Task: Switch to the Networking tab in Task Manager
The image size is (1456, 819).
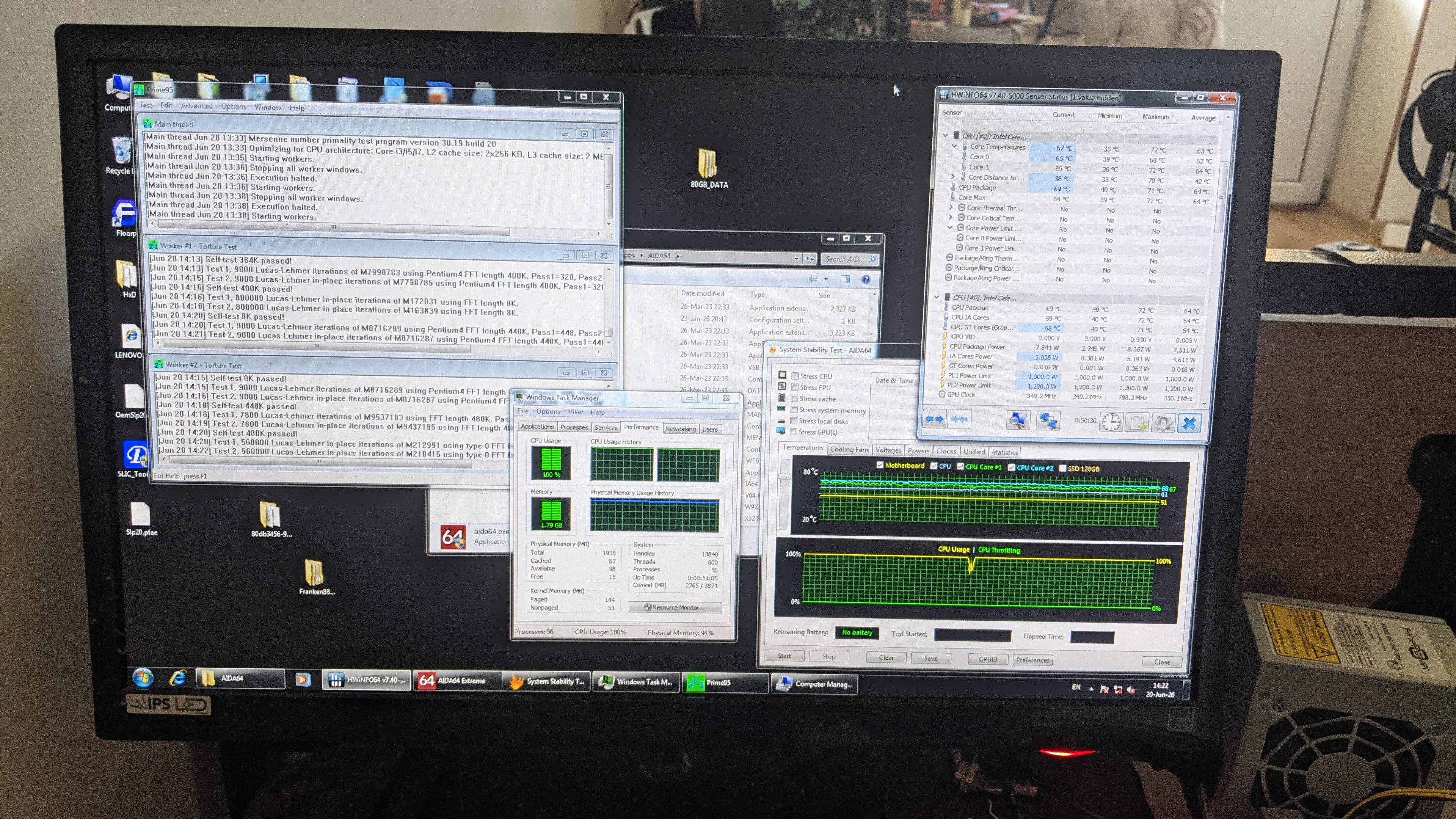Action: (681, 428)
